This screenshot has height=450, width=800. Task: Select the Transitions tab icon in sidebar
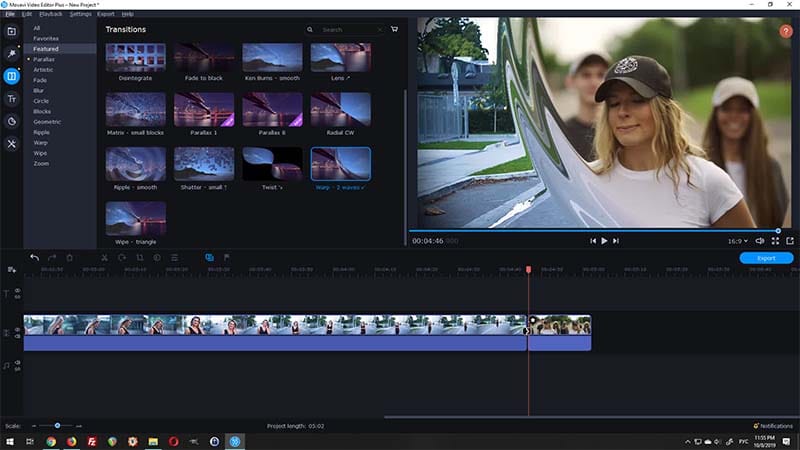pos(11,76)
